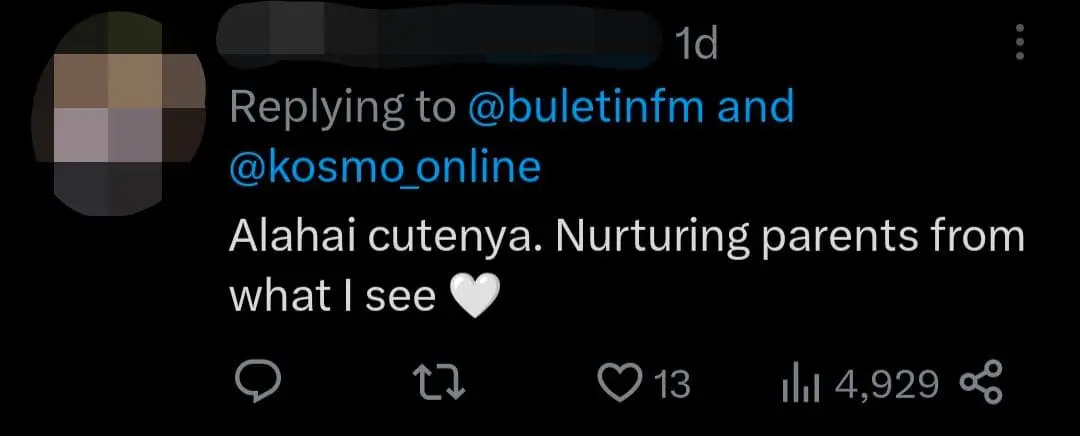Click the like count 13
This screenshot has height=436, width=1080.
(x=671, y=384)
